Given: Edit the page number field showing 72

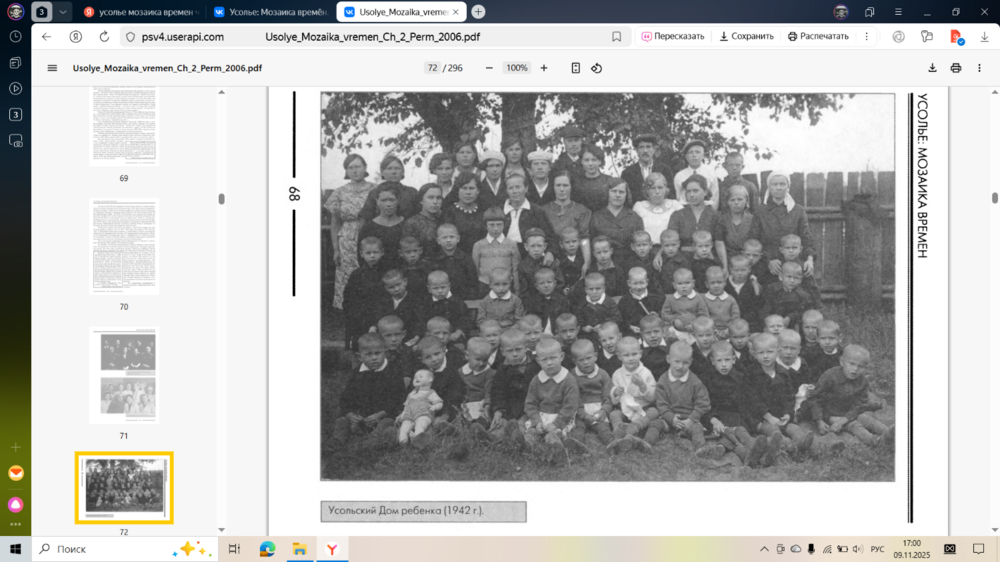Looking at the screenshot, I should click(432, 68).
